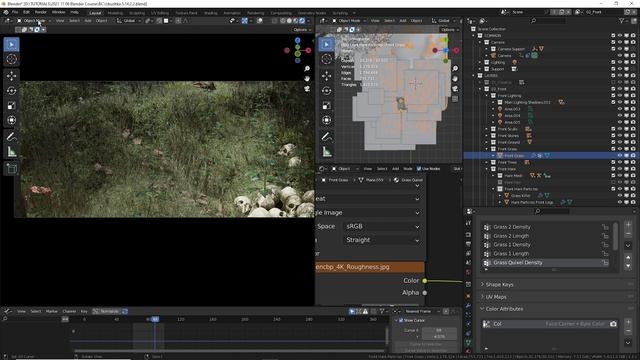This screenshot has width=640, height=360.
Task: Select rendered viewport shading sphere icon
Action: (x=302, y=20)
